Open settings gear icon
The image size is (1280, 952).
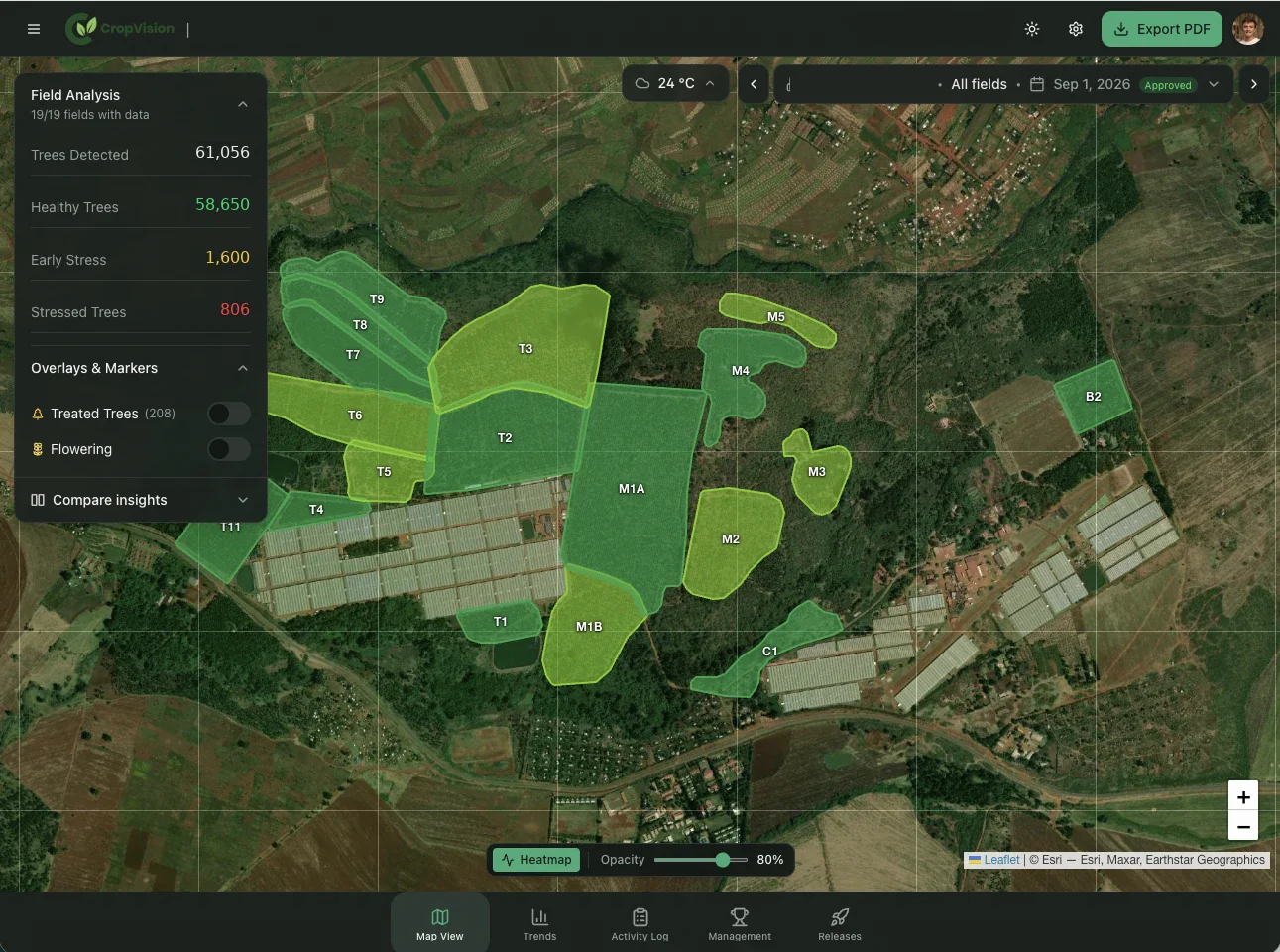(x=1076, y=29)
